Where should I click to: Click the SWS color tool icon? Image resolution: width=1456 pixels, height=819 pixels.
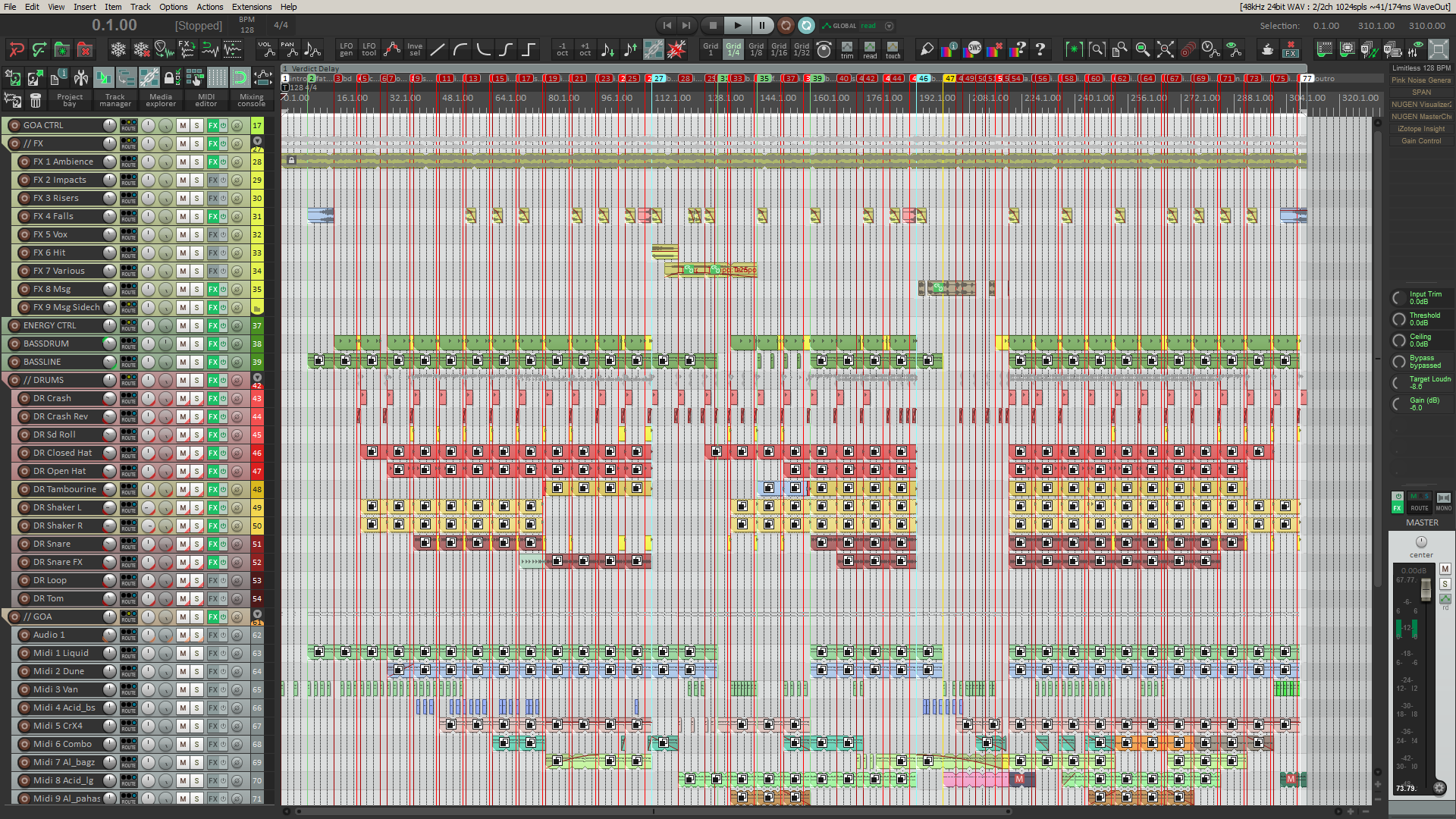[x=974, y=50]
